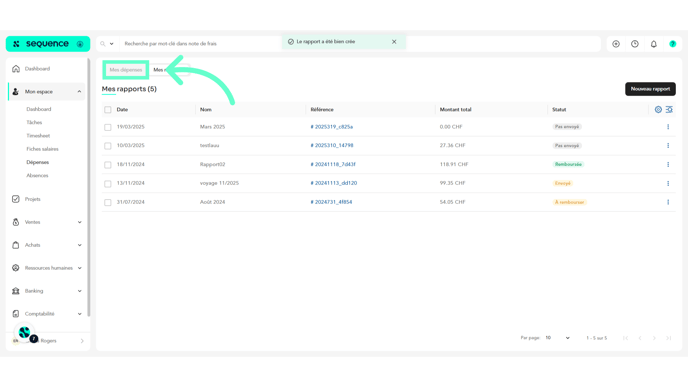Open the table column settings icon

click(658, 110)
